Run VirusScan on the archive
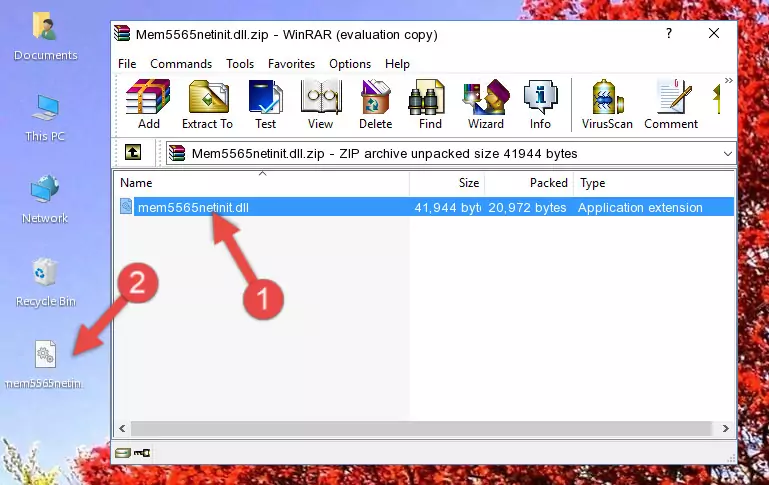This screenshot has width=769, height=485. (607, 104)
